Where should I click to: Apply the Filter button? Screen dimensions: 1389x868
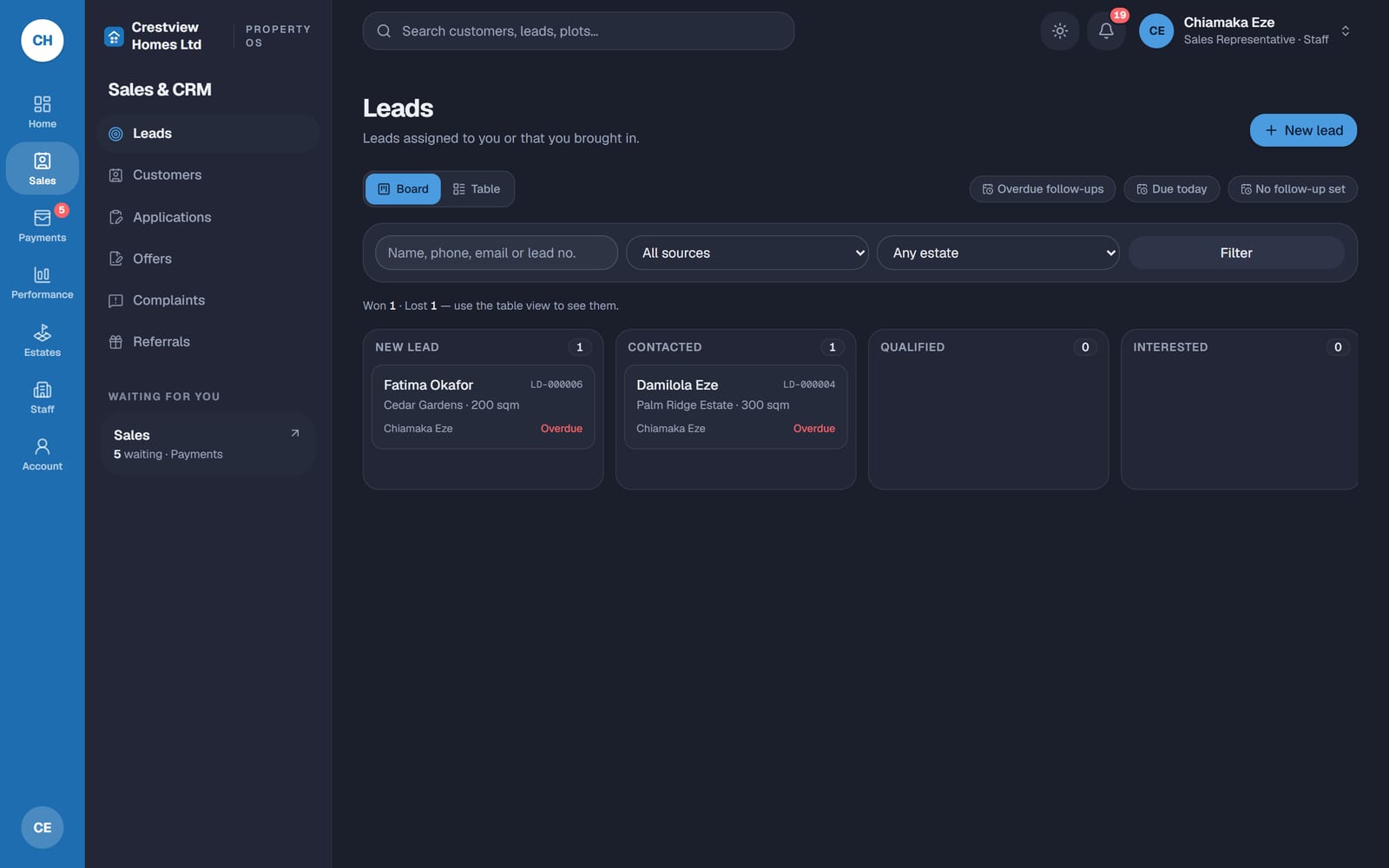[x=1236, y=253]
